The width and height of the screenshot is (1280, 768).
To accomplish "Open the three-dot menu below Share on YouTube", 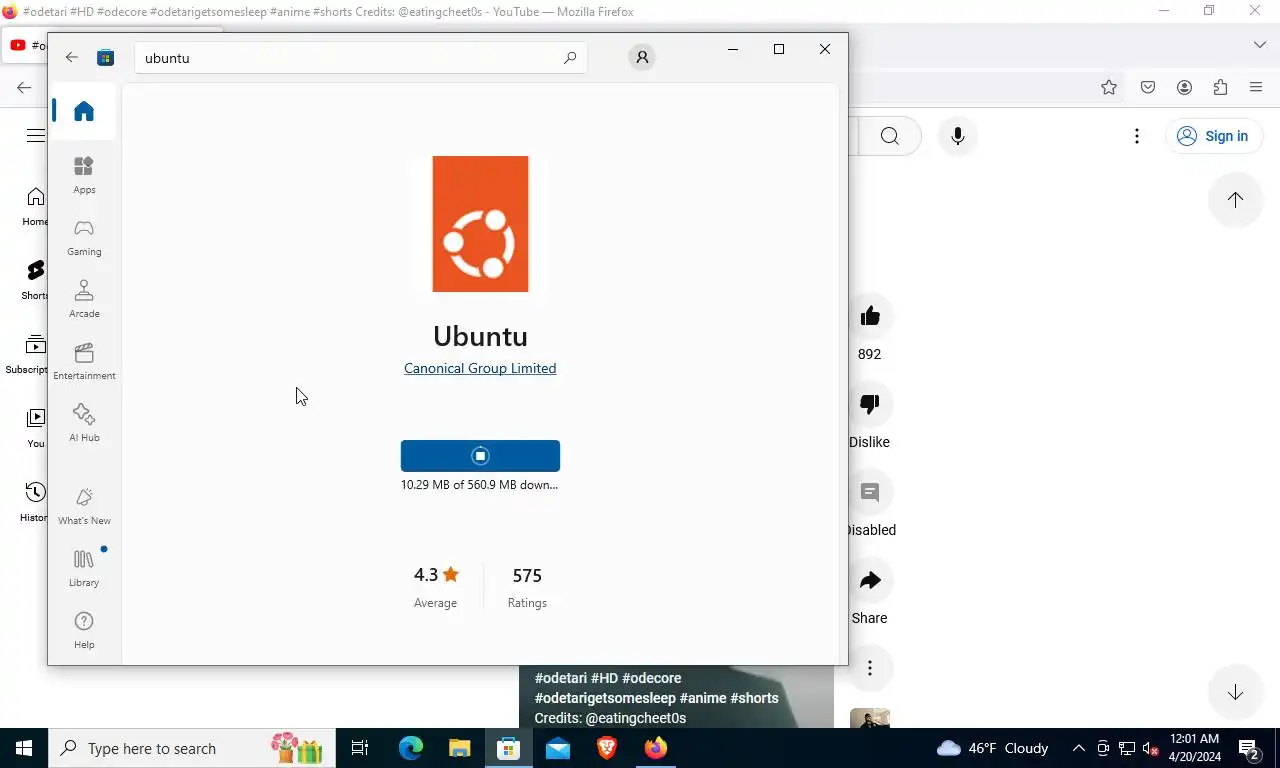I will pyautogui.click(x=870, y=668).
